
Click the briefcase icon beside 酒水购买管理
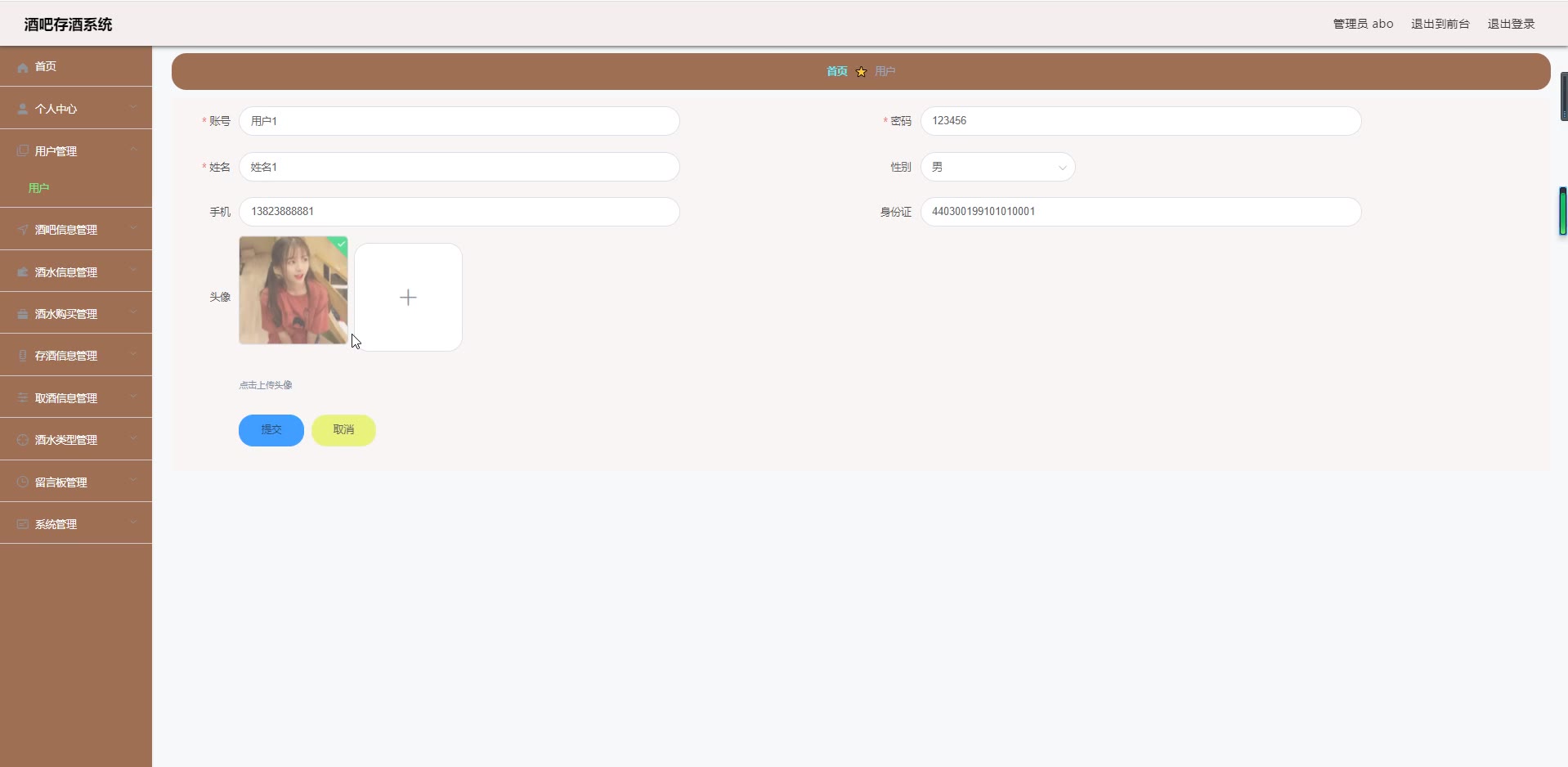coord(23,314)
